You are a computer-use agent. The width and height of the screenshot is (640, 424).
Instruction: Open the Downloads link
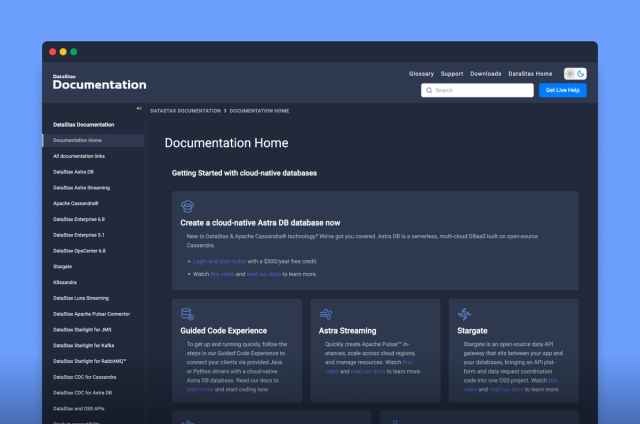click(x=486, y=74)
